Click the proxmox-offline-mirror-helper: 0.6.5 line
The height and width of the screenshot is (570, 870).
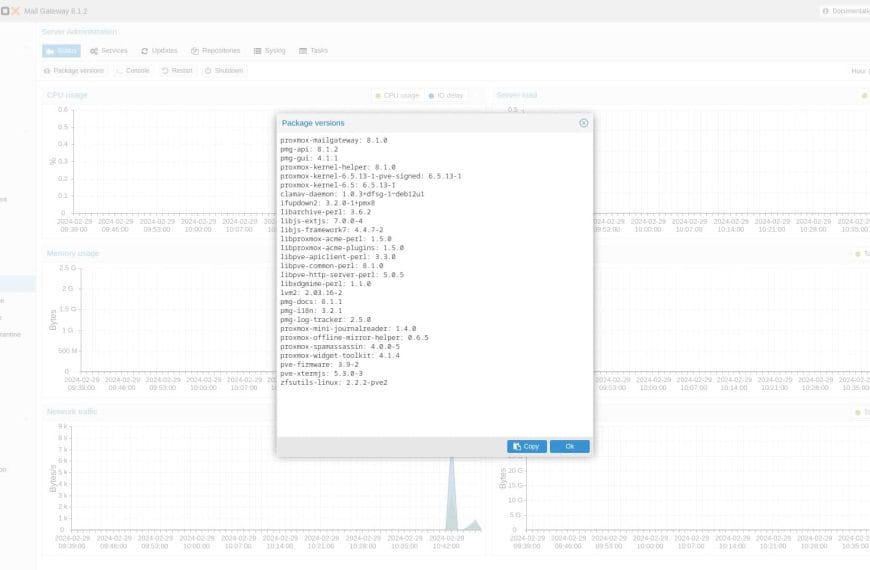coord(354,337)
